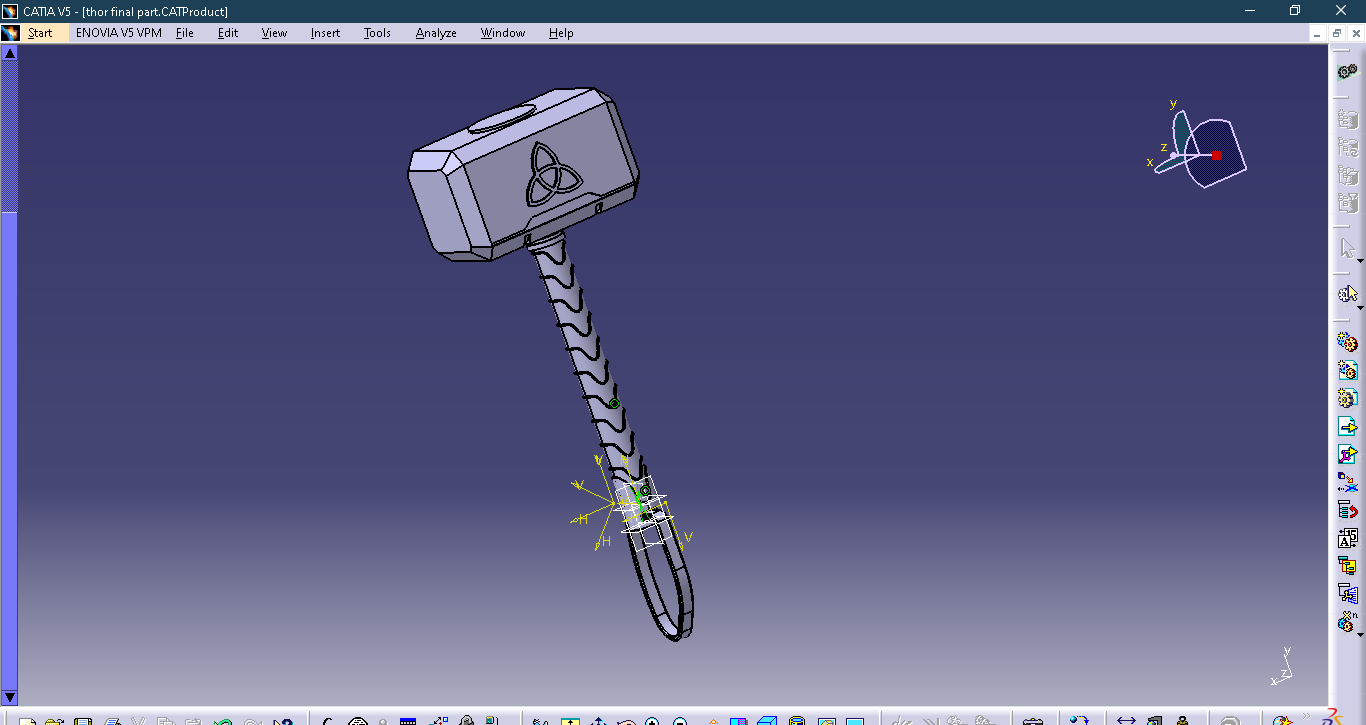Open the Analyze menu
The image size is (1366, 725).
point(436,33)
